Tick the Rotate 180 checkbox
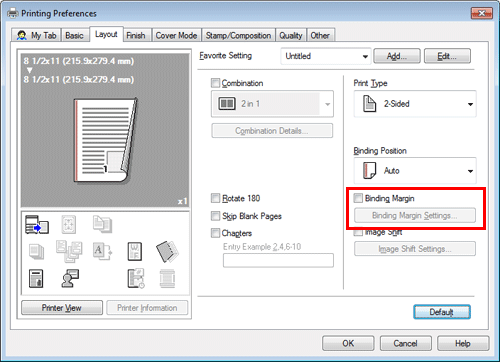The image size is (500, 362). (x=216, y=198)
